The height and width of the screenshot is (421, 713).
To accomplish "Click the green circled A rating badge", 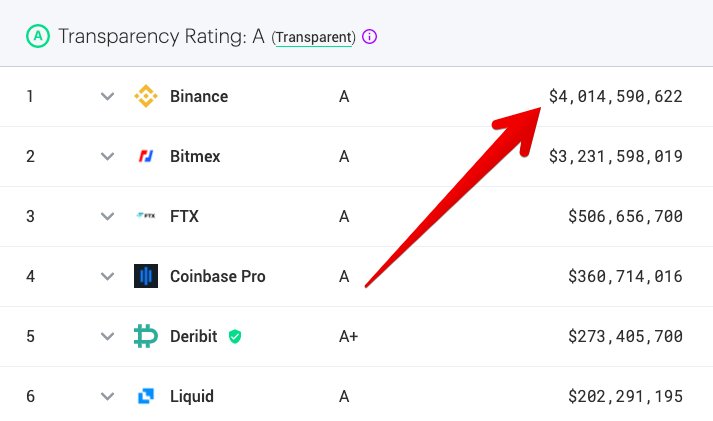I will coord(38,36).
